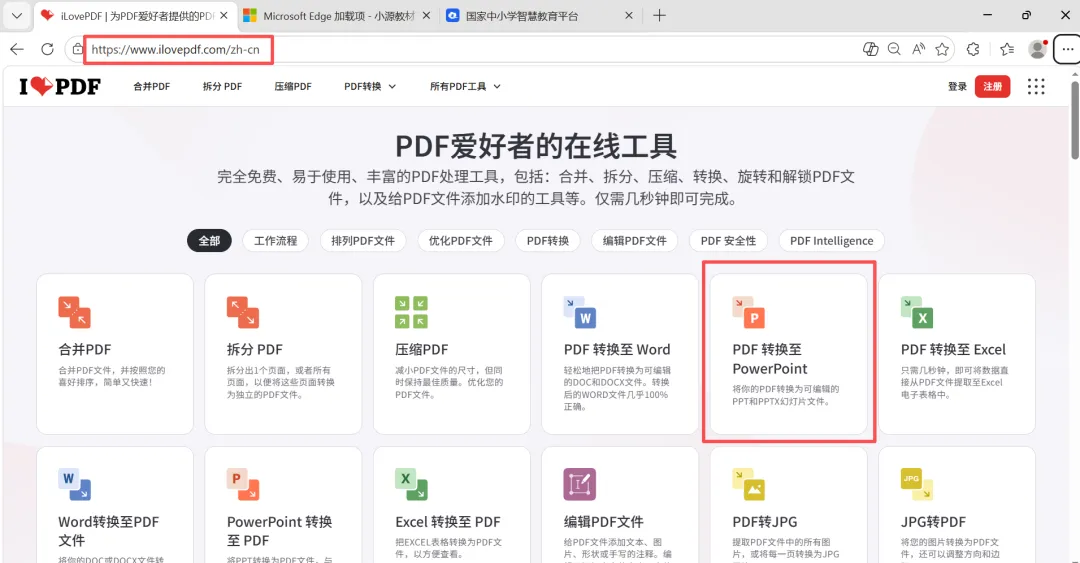This screenshot has width=1080, height=563.
Task: Click the Read Aloud icon in address bar
Action: (x=918, y=49)
